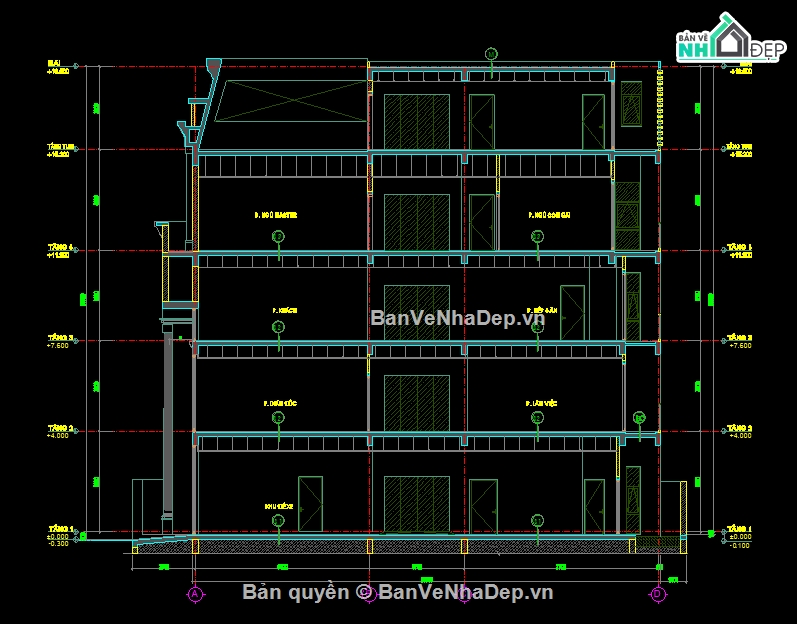Screen dimensions: 797x624
Task: Select the door beside KHU ĐỂ XE label
Action: click(310, 504)
